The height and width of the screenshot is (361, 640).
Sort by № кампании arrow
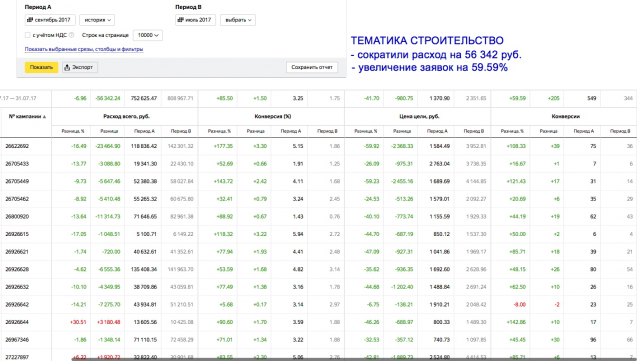coord(44,117)
